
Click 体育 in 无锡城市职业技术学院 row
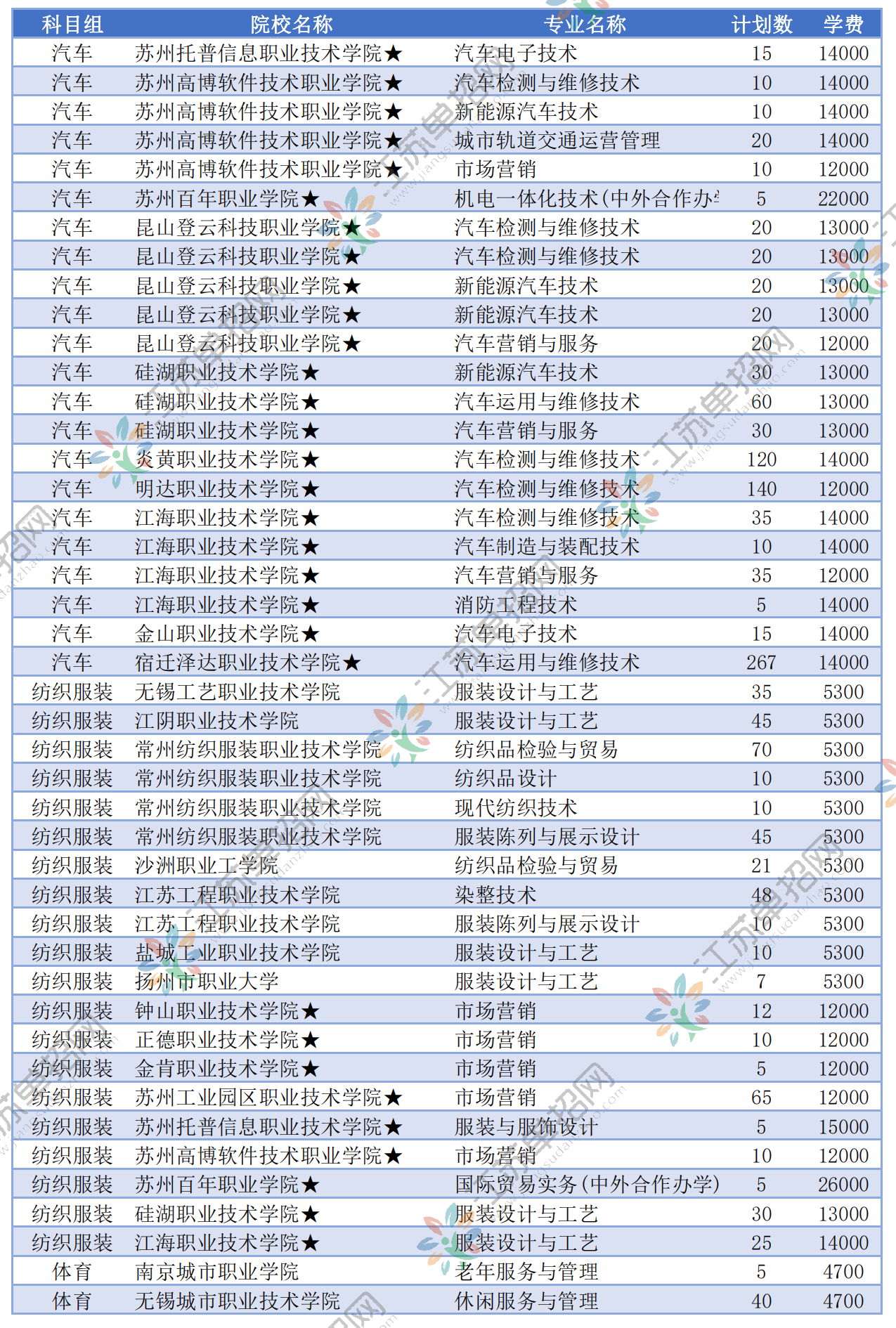(x=72, y=1301)
